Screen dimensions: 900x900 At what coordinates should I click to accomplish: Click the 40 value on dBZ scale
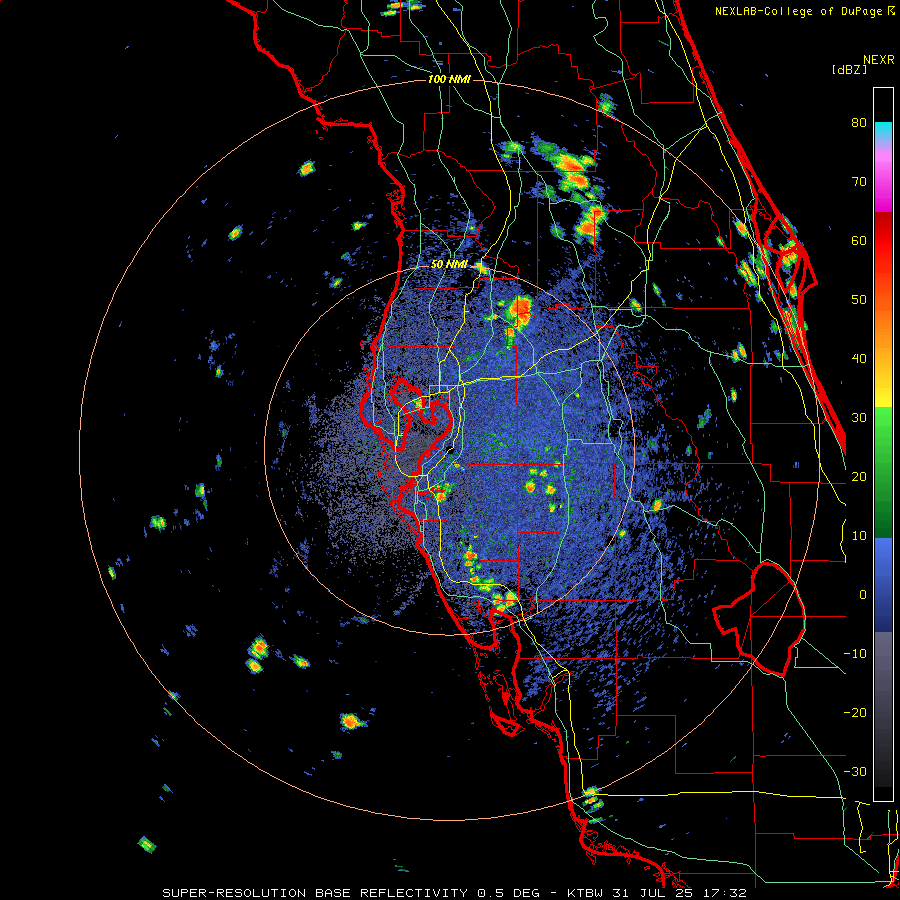click(x=859, y=359)
